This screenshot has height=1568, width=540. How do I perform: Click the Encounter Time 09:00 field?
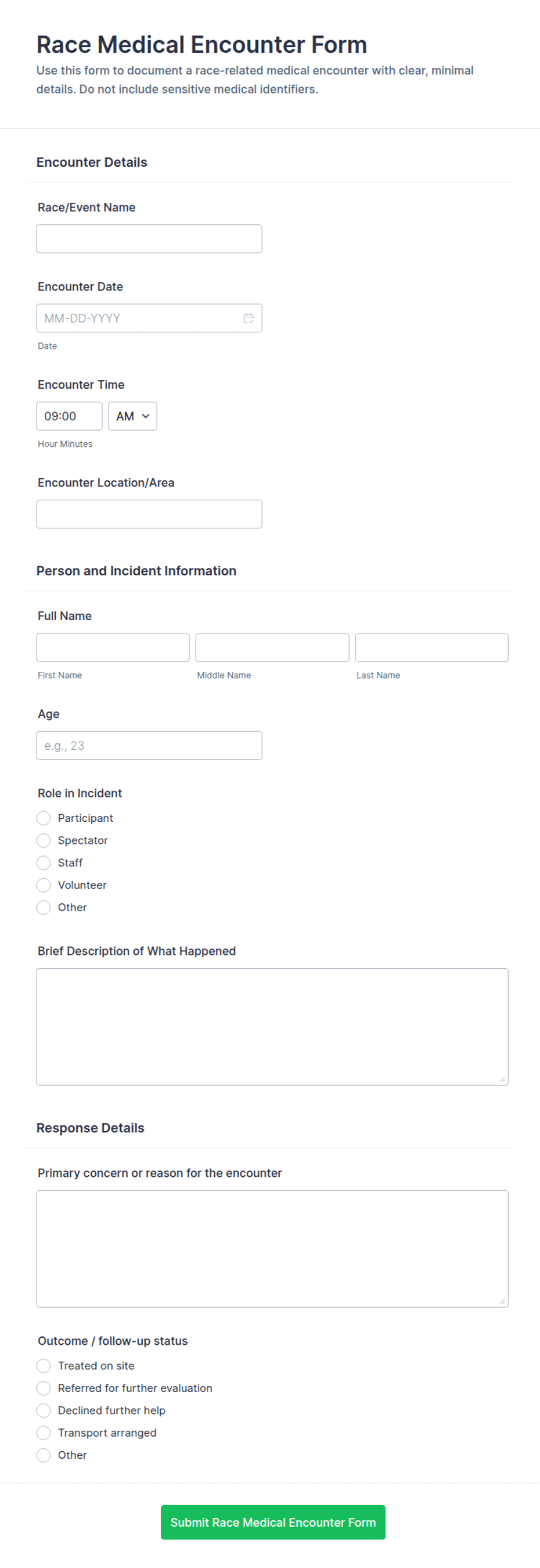click(69, 416)
